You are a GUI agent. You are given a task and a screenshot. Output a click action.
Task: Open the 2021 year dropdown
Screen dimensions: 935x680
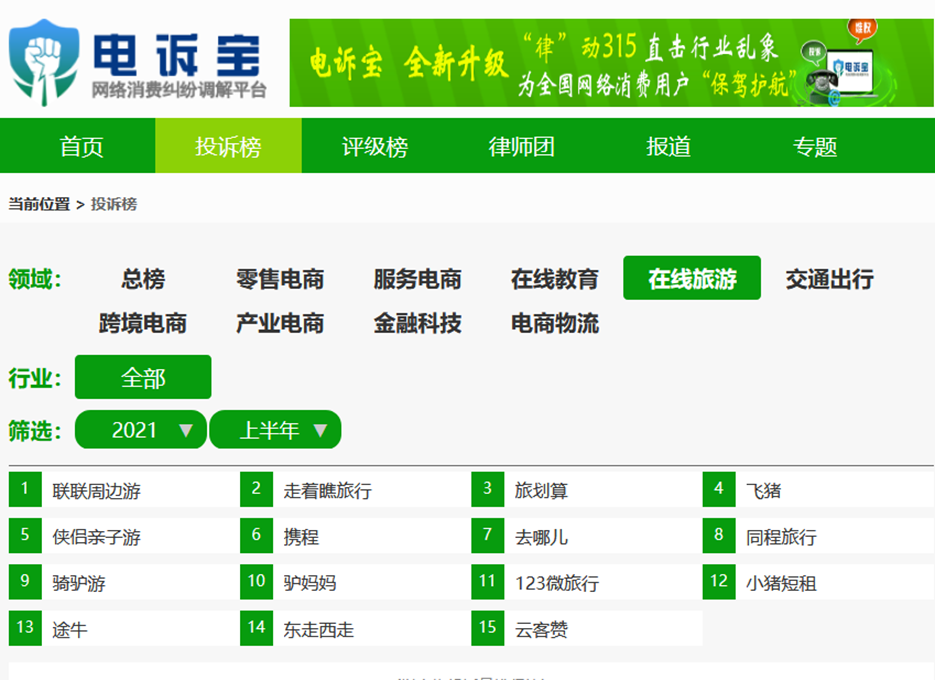pos(141,429)
